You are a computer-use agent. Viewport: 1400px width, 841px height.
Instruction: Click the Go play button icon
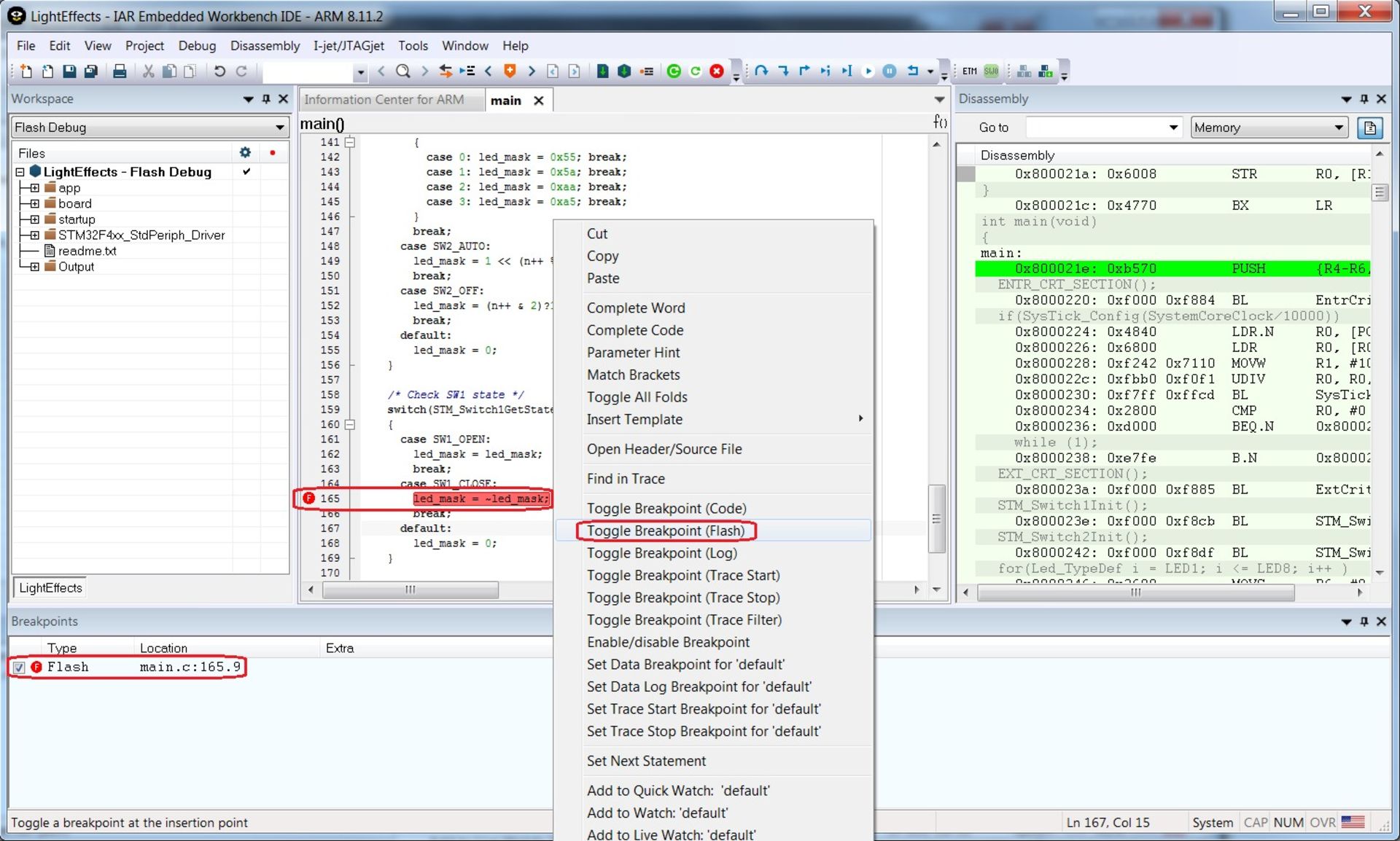tap(868, 71)
